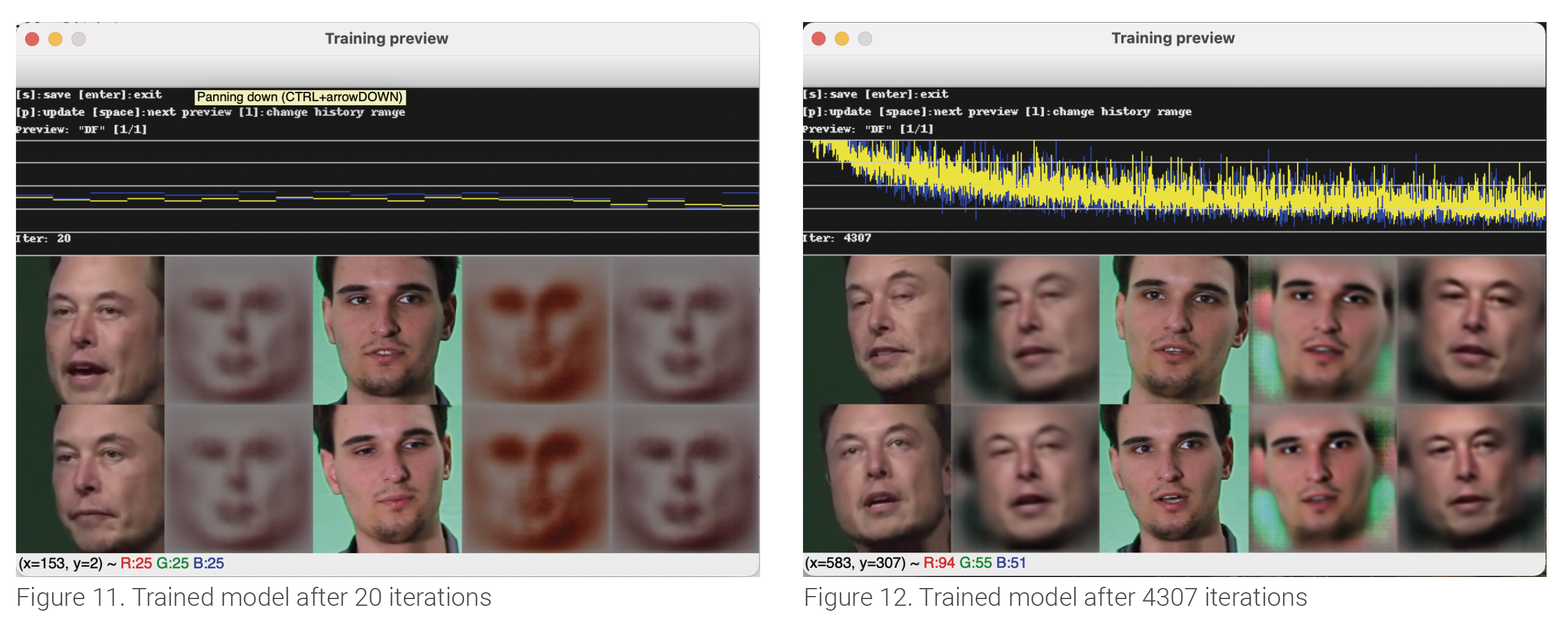
Task: Select top-row fourth-column green-speckled destination reconstruction, right window
Action: point(1323,330)
